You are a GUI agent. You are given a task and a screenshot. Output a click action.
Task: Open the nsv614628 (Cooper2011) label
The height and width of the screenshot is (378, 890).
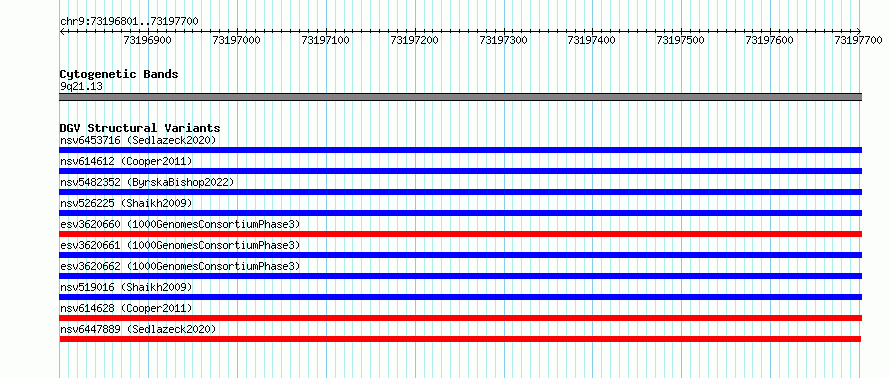pyautogui.click(x=126, y=308)
